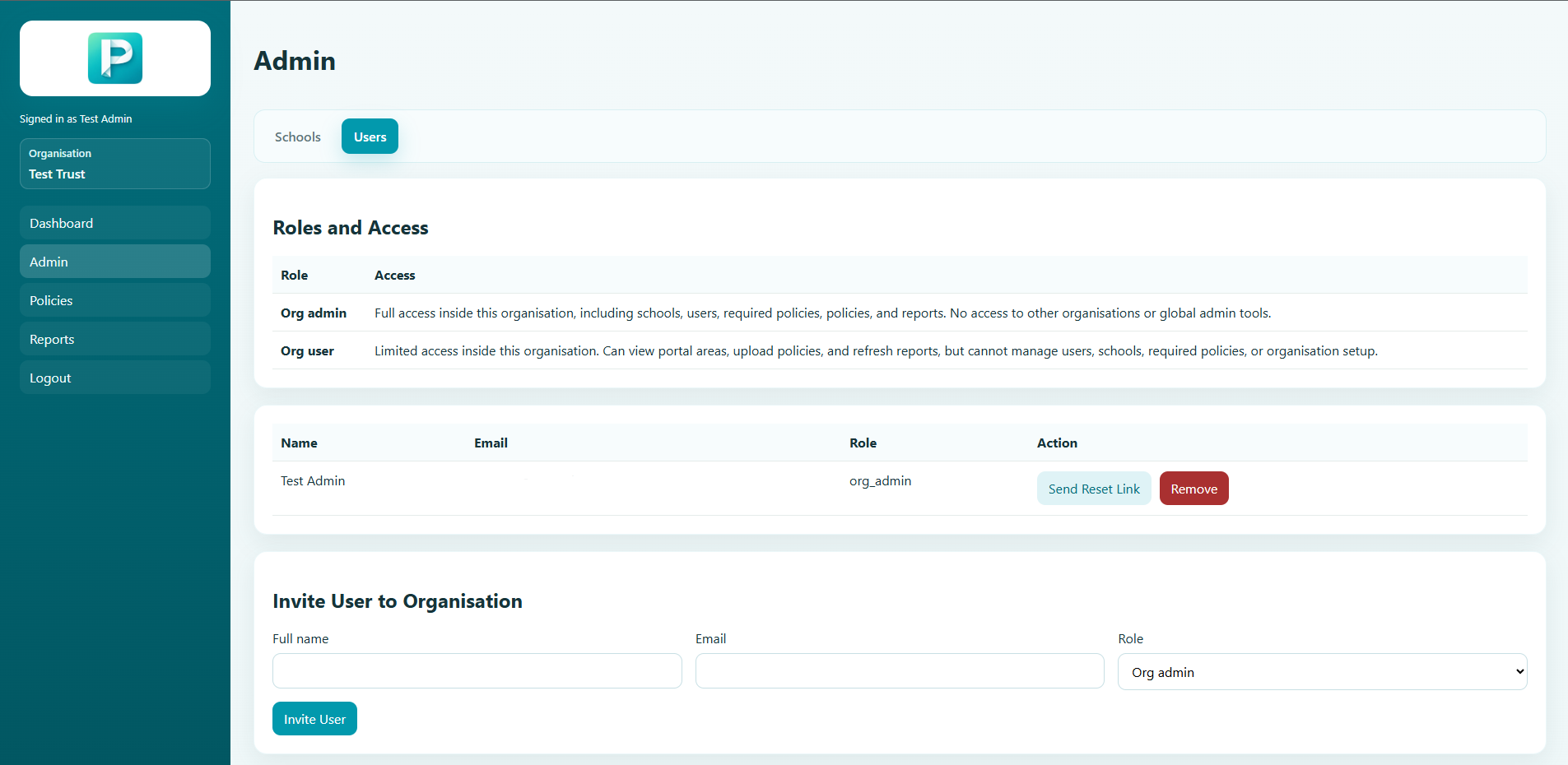Go to Dashboard in the sidebar
The width and height of the screenshot is (1568, 765).
[x=115, y=223]
